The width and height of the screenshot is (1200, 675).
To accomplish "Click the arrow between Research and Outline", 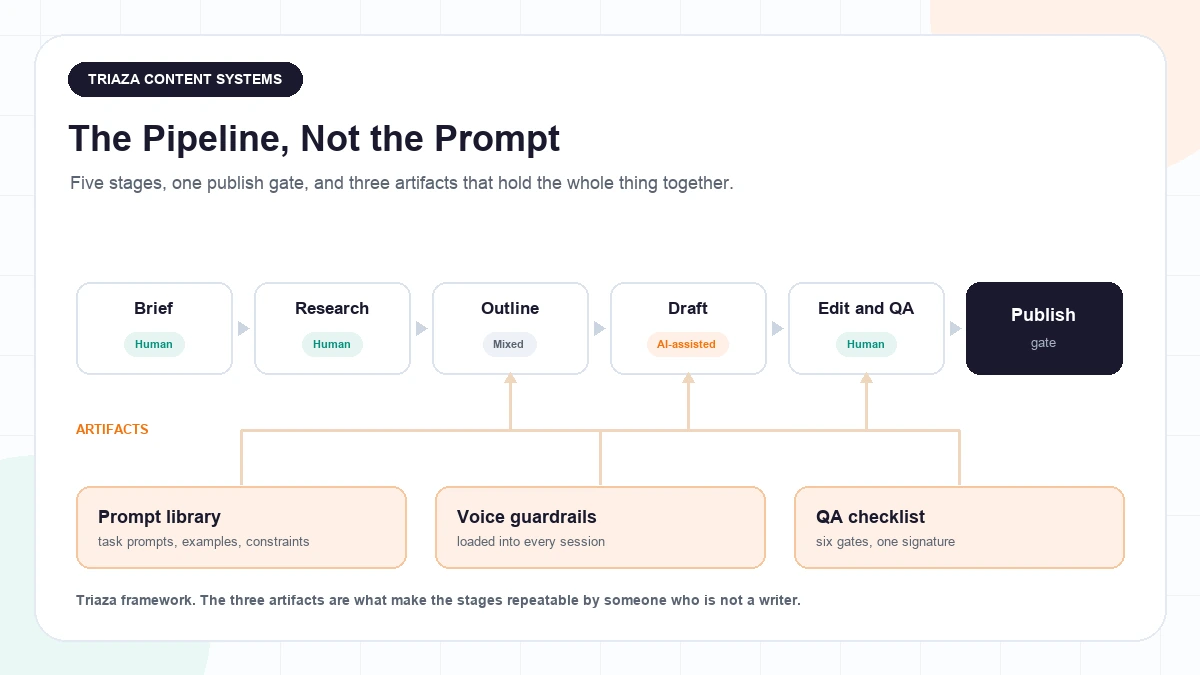I will tap(421, 328).
